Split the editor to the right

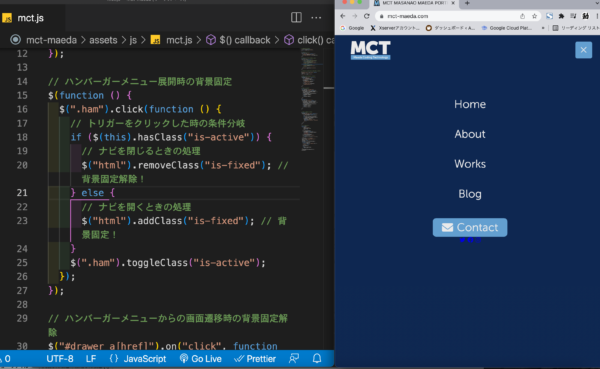[x=296, y=18]
